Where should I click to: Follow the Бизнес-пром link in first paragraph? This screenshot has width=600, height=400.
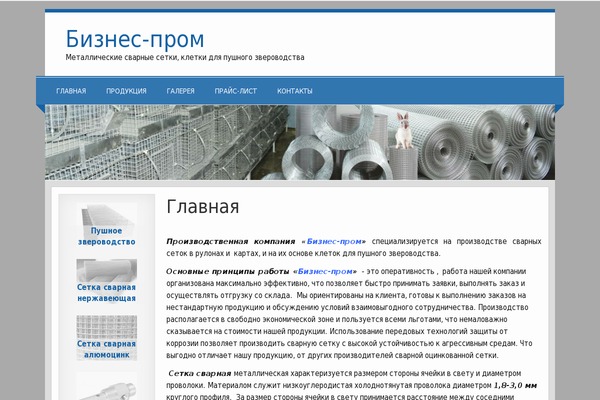[334, 242]
